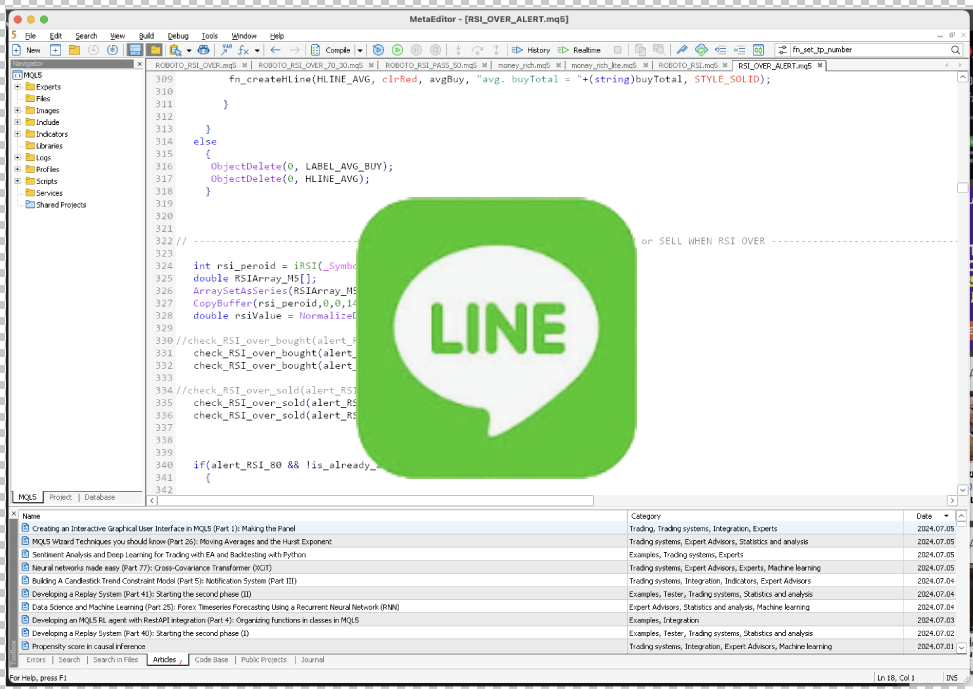Close the RSI_OVER_ALERT.mq5 tab with its x
Screen dimensions: 973x689
coord(820,65)
